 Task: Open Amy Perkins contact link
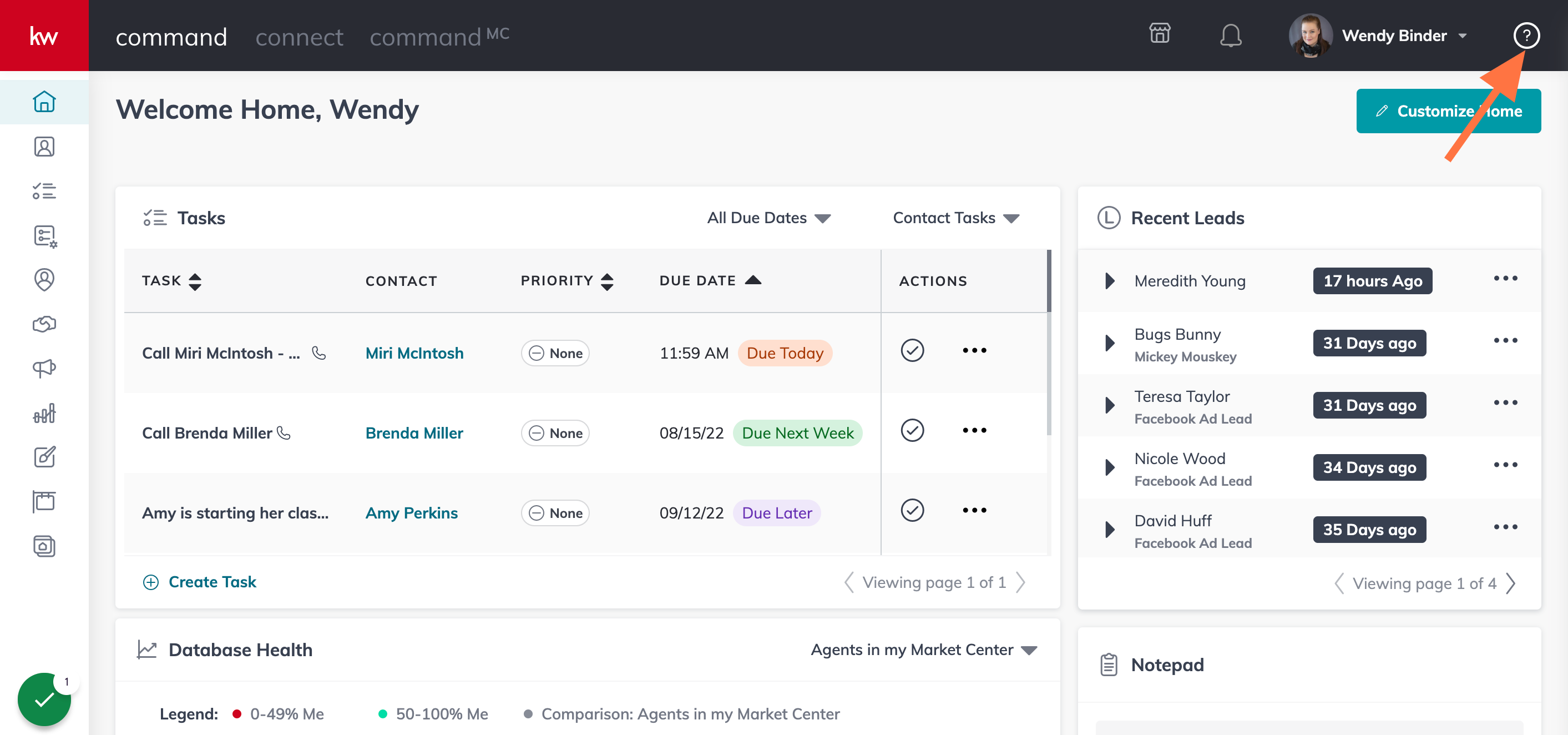tap(411, 513)
